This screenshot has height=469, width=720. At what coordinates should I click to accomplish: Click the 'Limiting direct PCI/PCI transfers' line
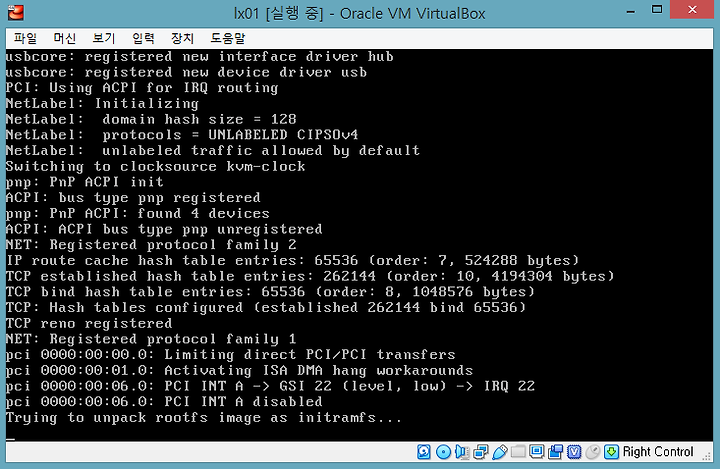click(231, 355)
